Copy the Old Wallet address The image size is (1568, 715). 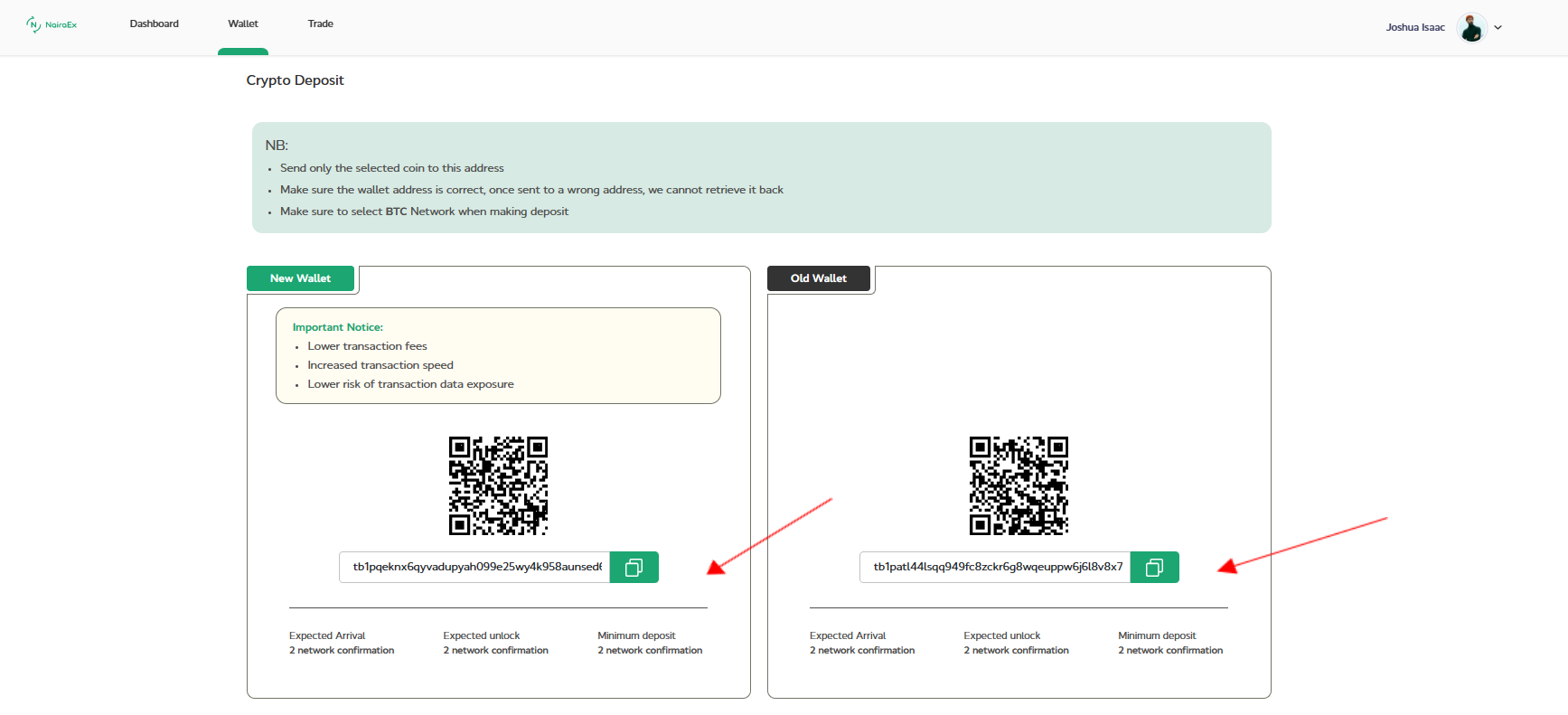point(1155,567)
